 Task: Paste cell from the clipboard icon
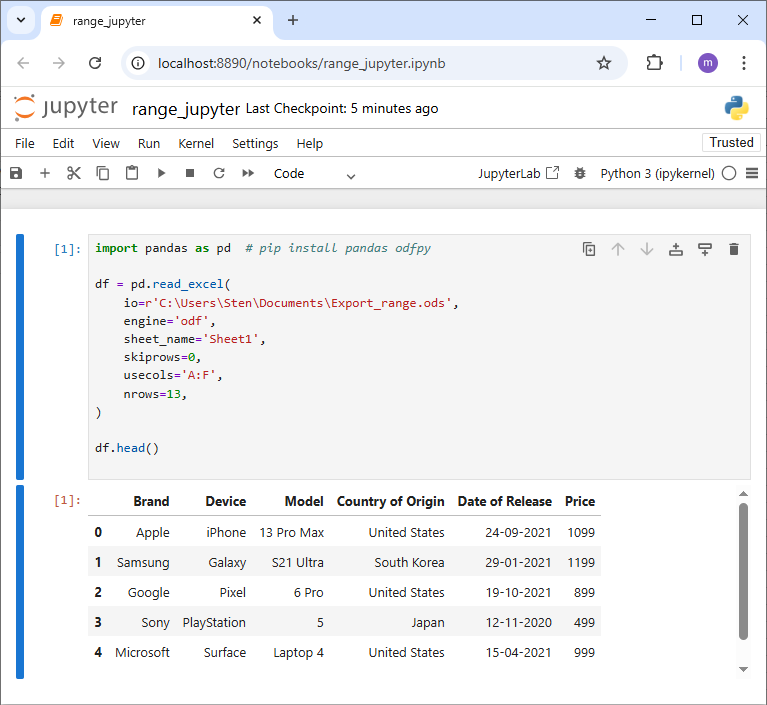[x=132, y=173]
